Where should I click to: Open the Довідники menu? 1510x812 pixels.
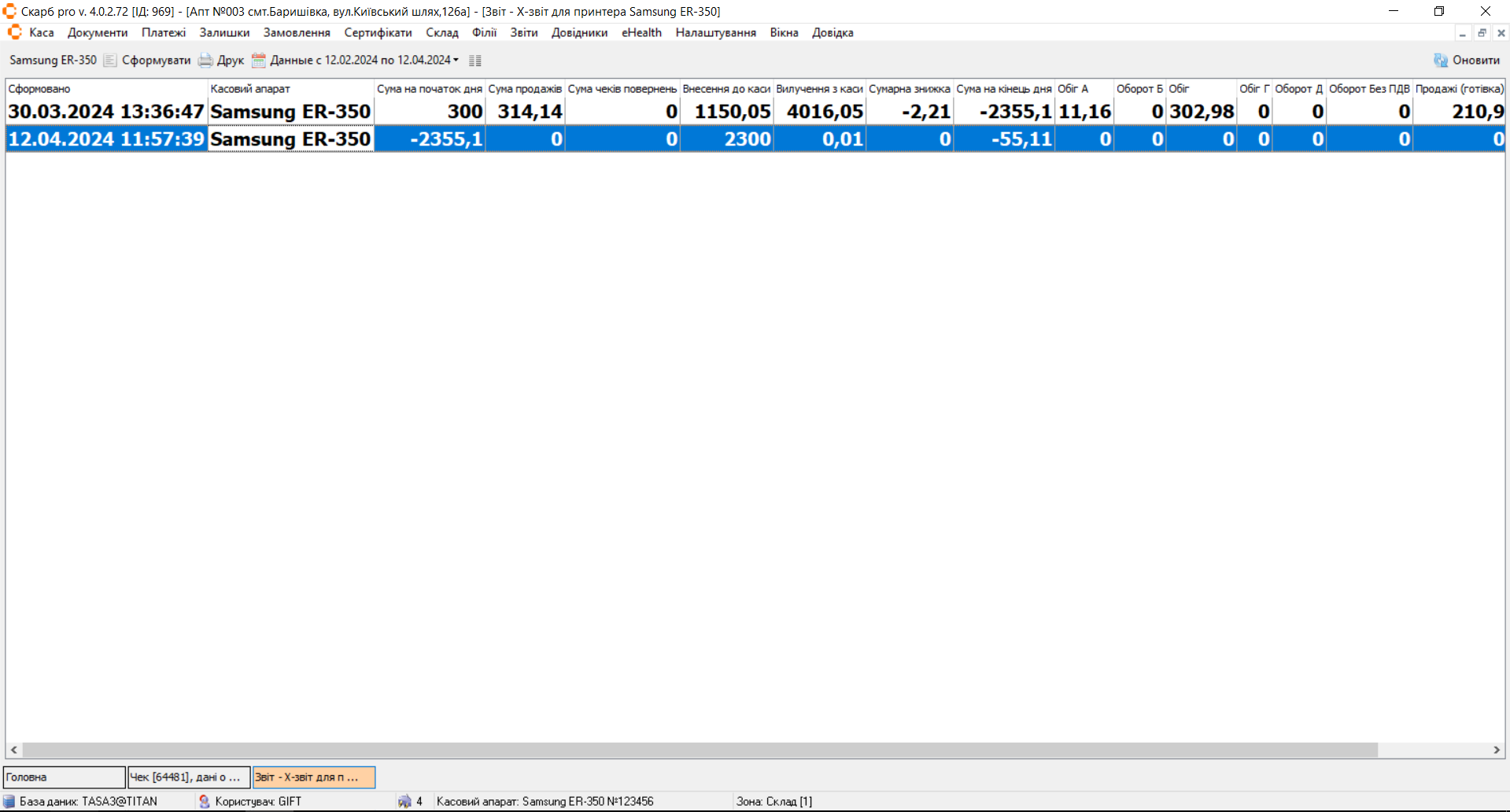coord(579,32)
